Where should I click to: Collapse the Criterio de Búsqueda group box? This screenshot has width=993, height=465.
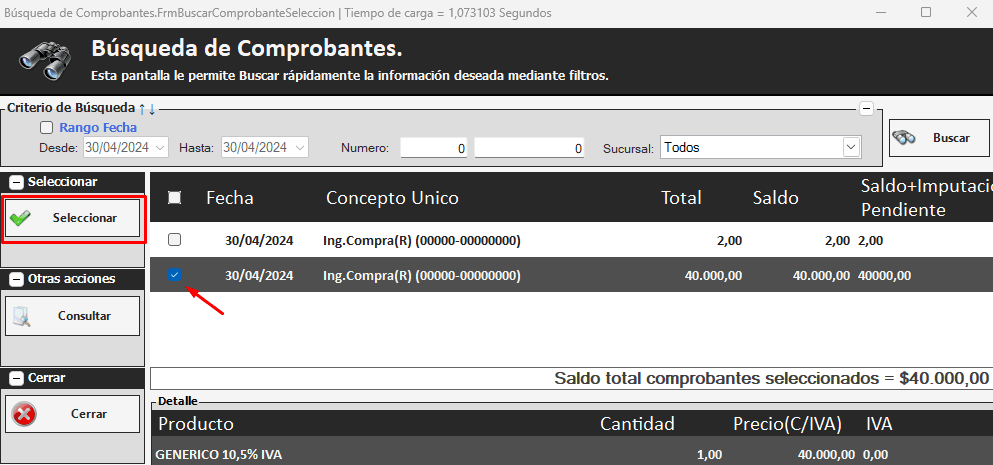tap(866, 109)
